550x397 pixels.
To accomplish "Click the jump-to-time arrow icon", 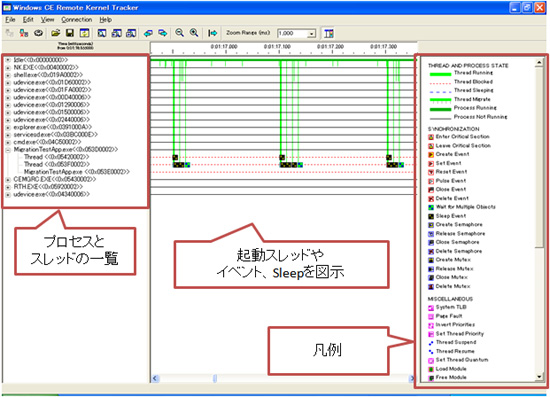I will [x=213, y=33].
